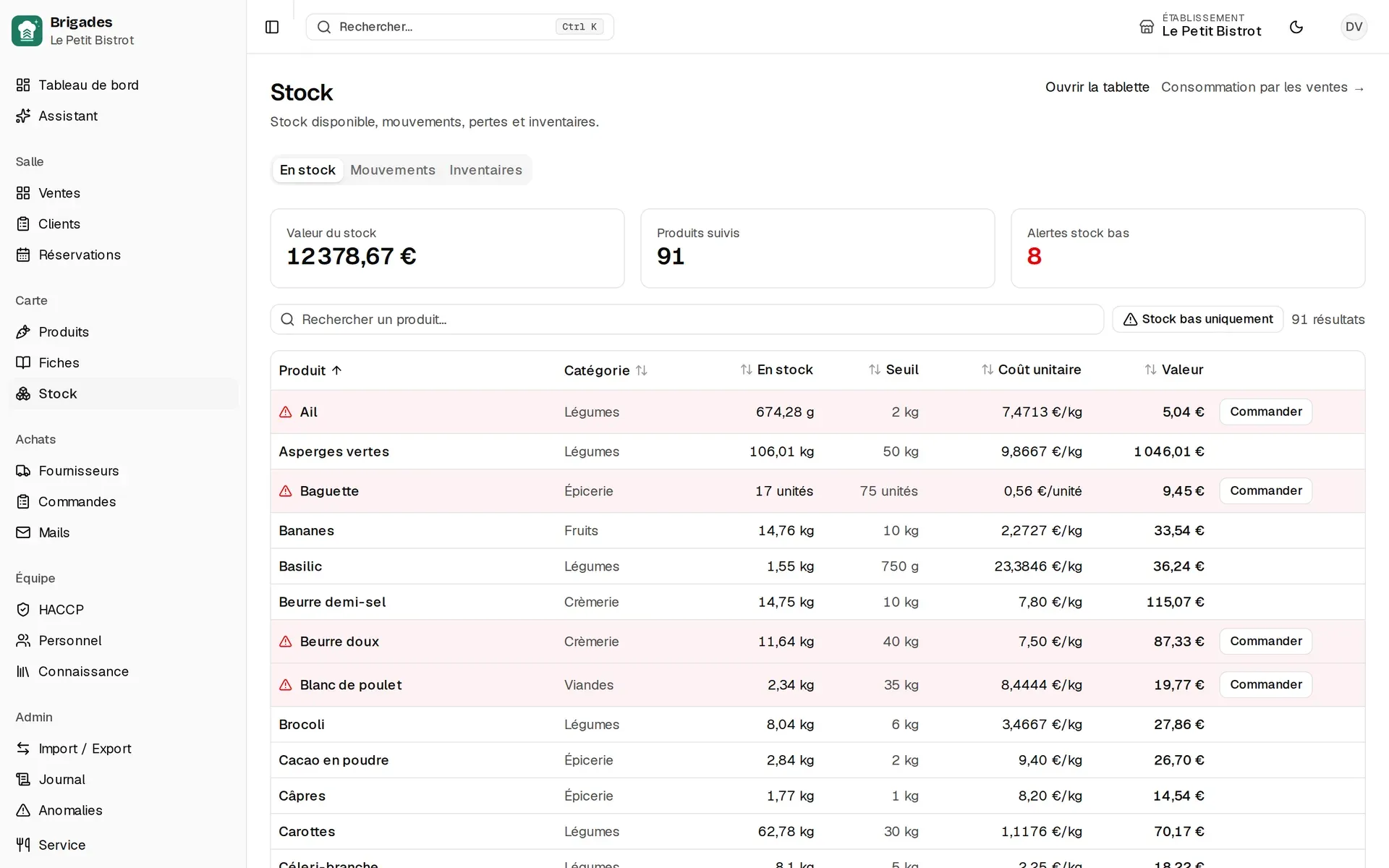Image resolution: width=1389 pixels, height=868 pixels.
Task: Open the DV user avatar menu
Action: click(1354, 27)
